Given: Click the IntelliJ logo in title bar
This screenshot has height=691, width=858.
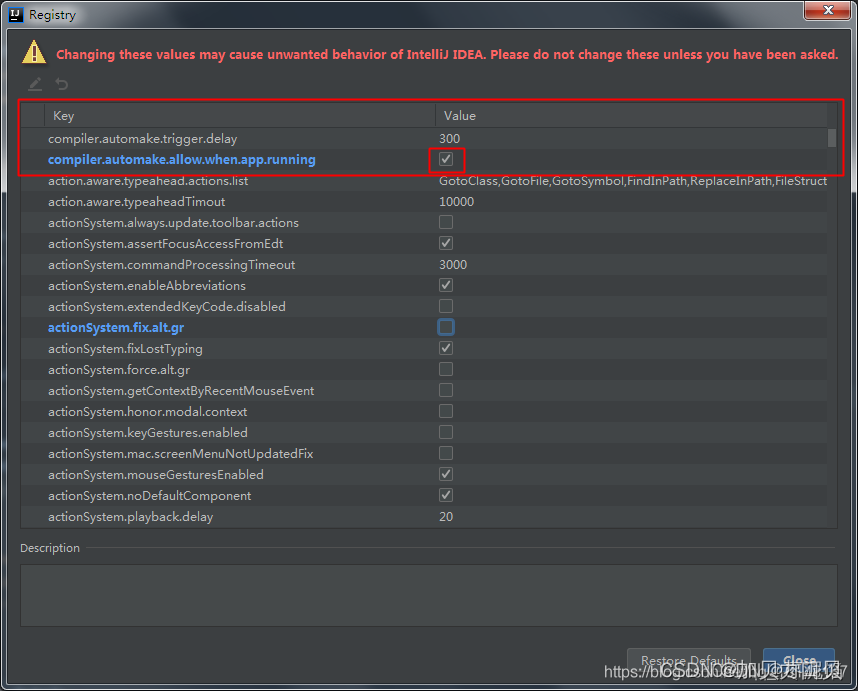Looking at the screenshot, I should pos(16,15).
